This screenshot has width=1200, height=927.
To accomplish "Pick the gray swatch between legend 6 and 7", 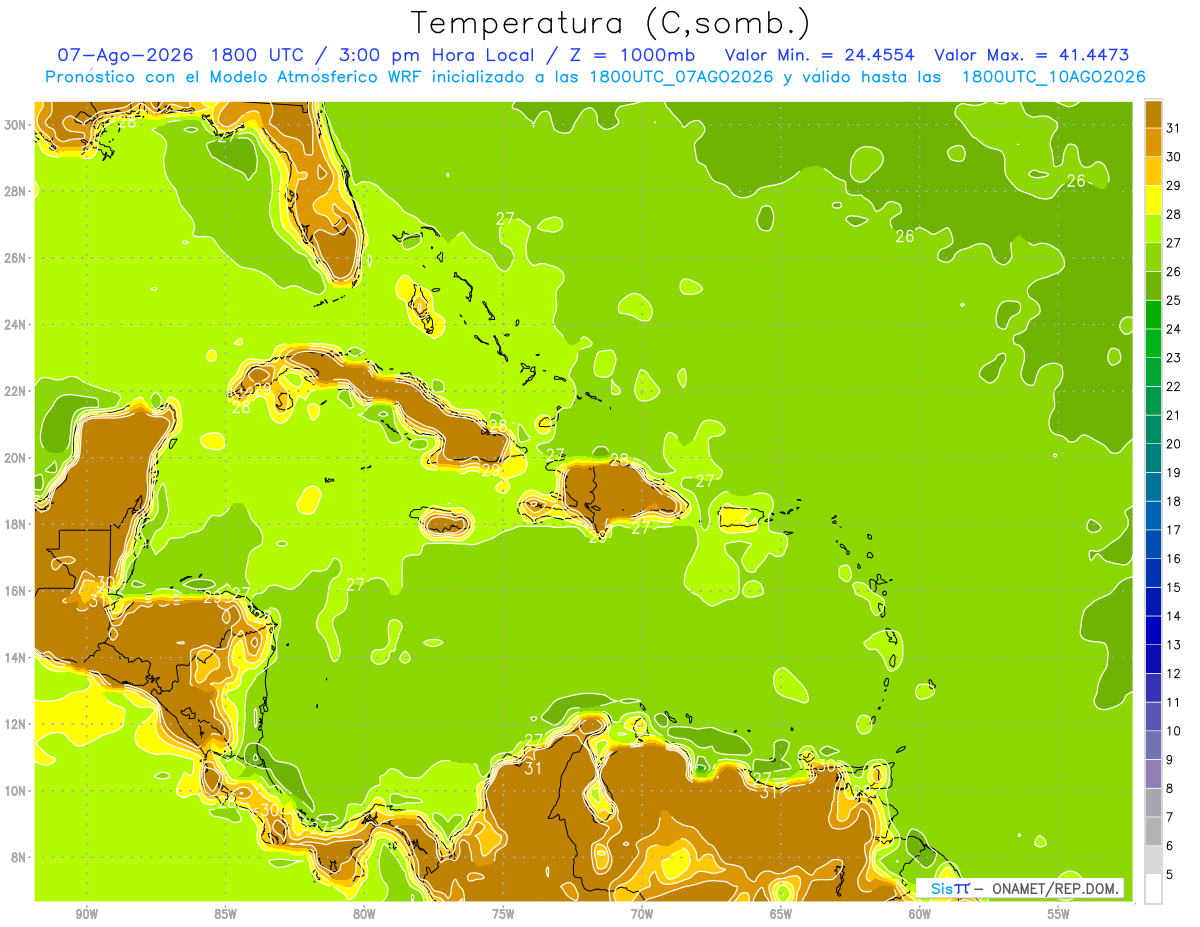I will (1153, 831).
